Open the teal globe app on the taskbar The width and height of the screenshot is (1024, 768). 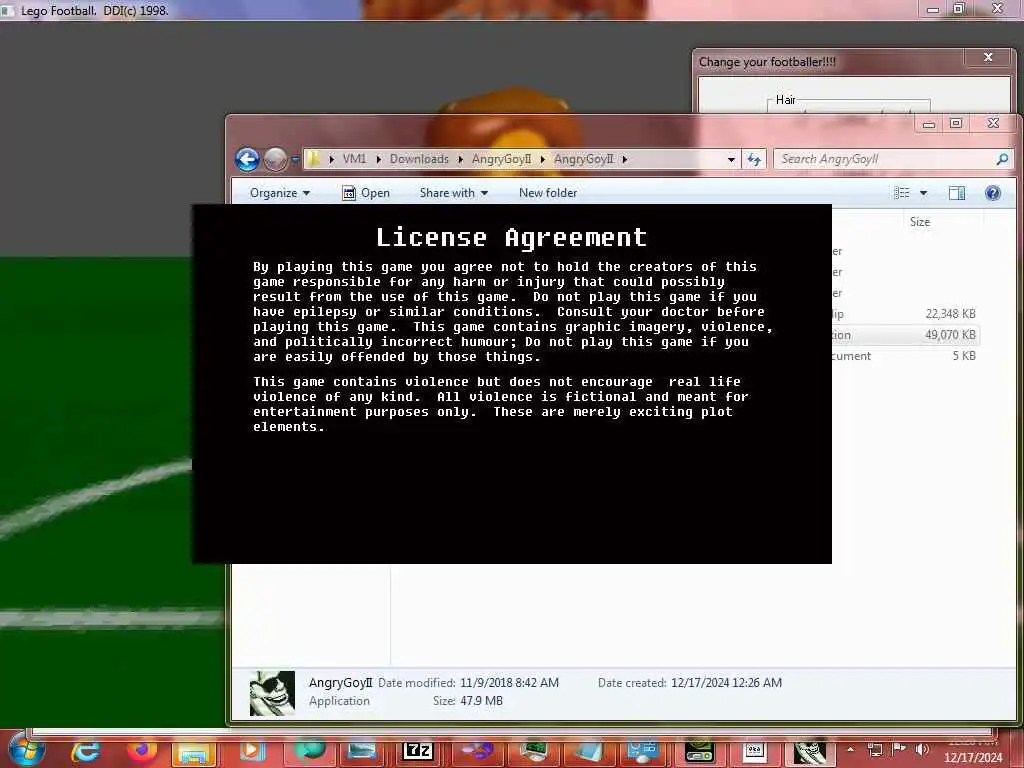pos(310,751)
